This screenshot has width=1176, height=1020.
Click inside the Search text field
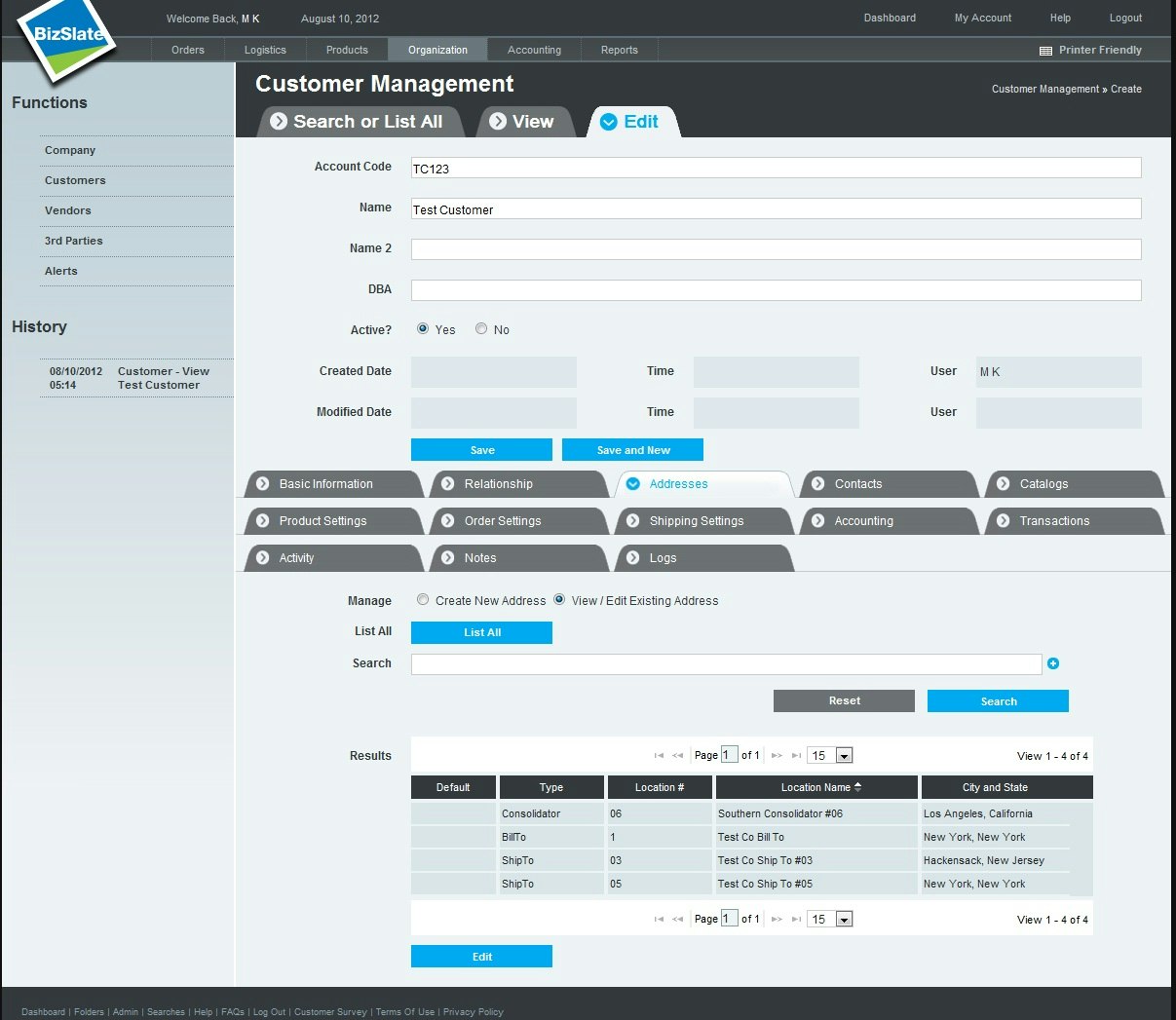[726, 663]
